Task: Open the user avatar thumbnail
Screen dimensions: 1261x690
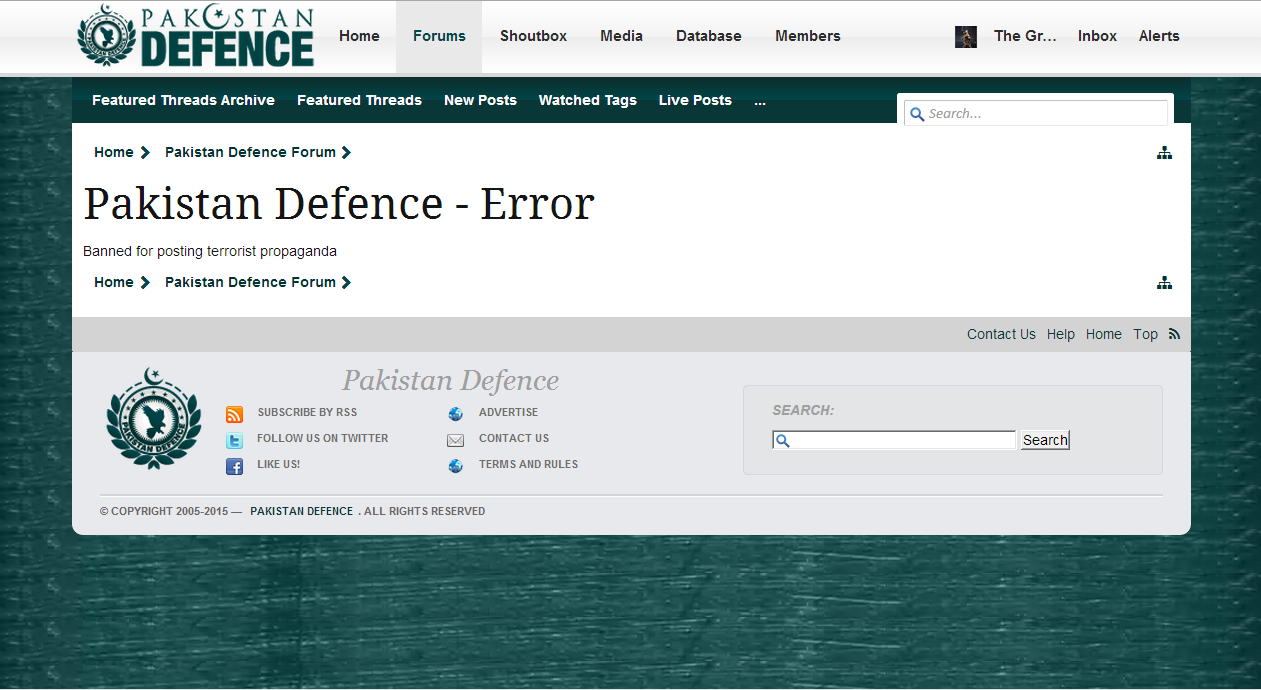Action: [966, 37]
